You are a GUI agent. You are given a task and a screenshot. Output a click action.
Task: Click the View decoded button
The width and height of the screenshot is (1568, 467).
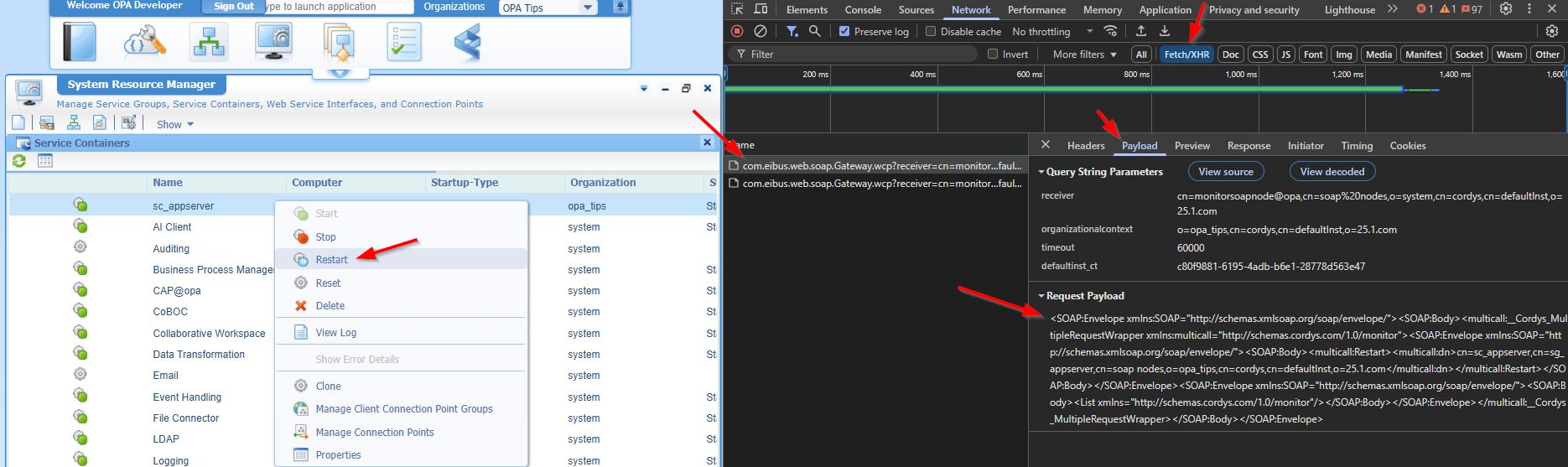point(1332,172)
